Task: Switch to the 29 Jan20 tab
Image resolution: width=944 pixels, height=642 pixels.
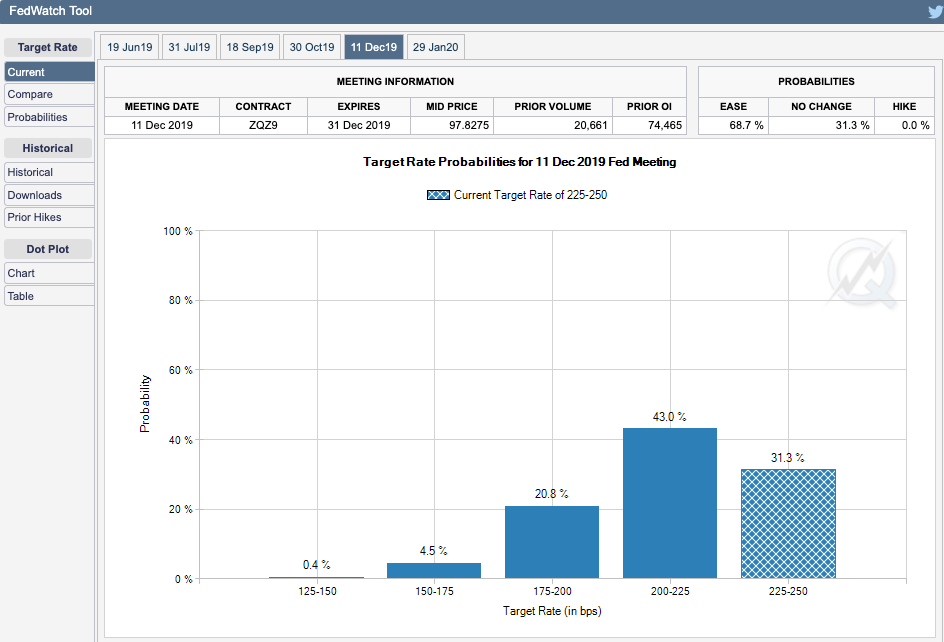Action: (435, 47)
